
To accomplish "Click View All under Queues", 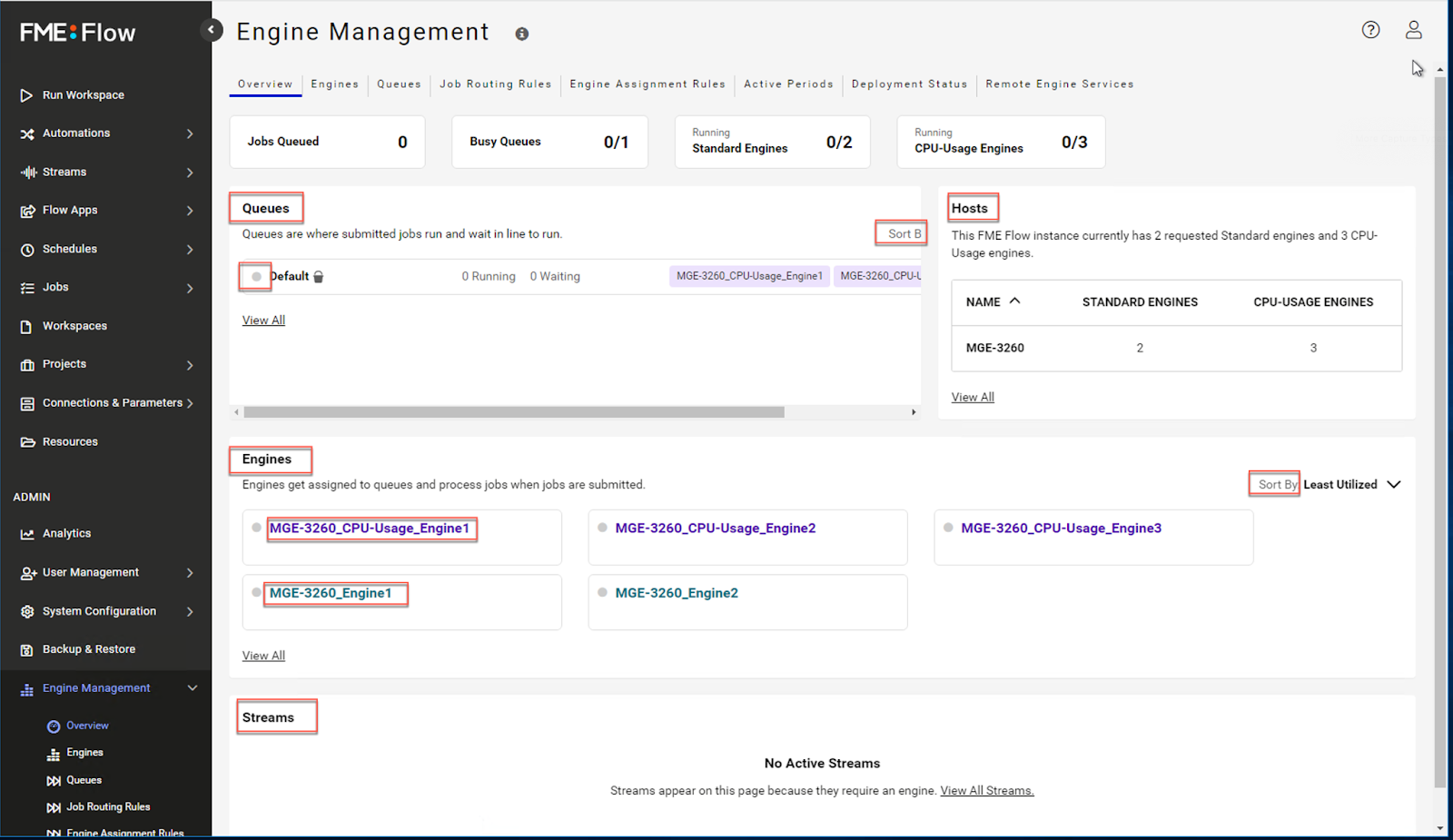I will tap(263, 321).
